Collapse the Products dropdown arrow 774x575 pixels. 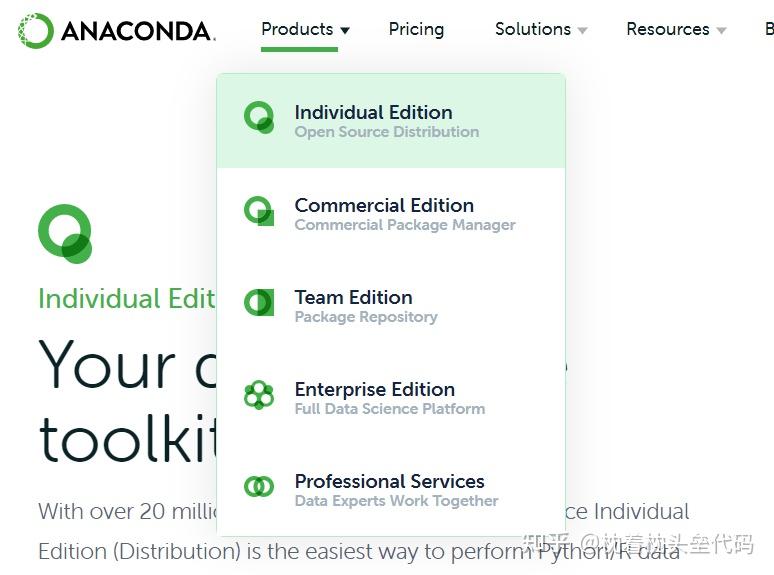(x=345, y=31)
